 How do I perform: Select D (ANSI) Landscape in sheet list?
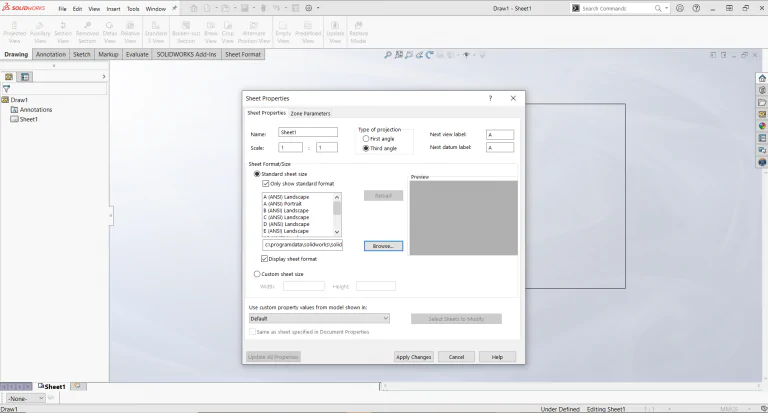[287, 224]
